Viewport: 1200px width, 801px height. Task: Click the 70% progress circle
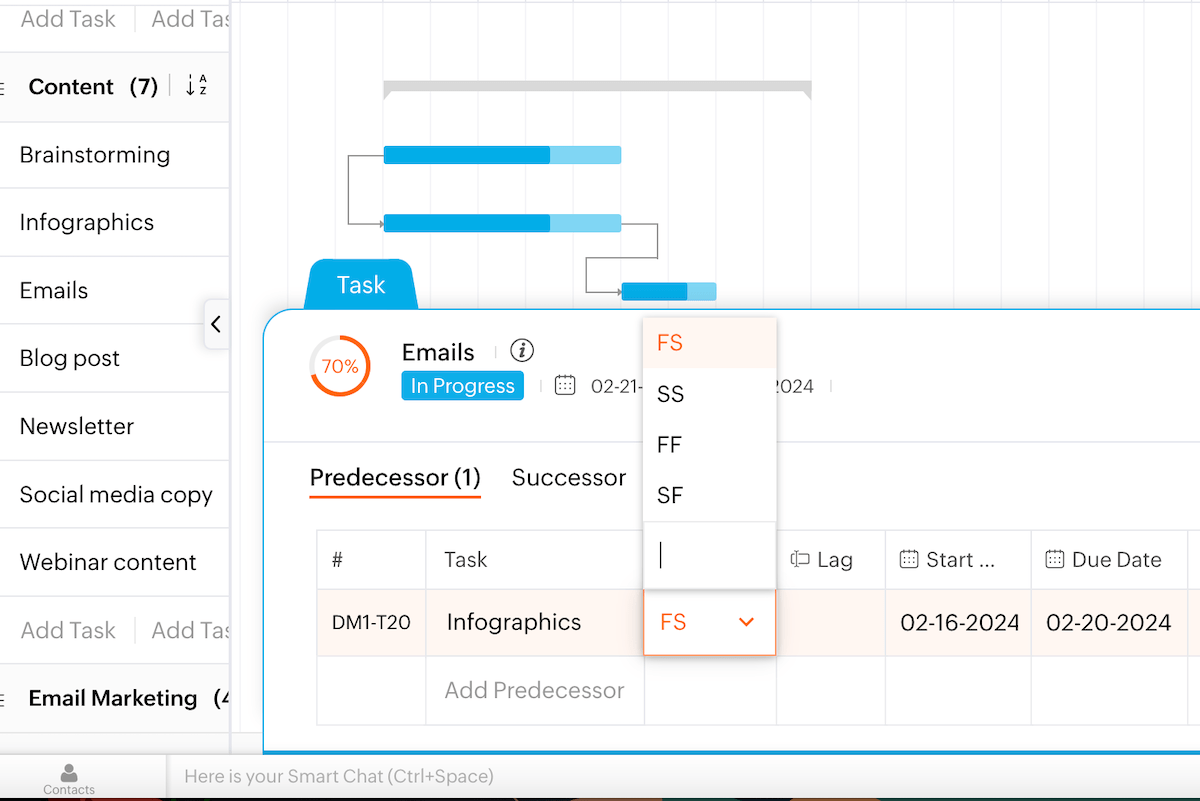340,366
